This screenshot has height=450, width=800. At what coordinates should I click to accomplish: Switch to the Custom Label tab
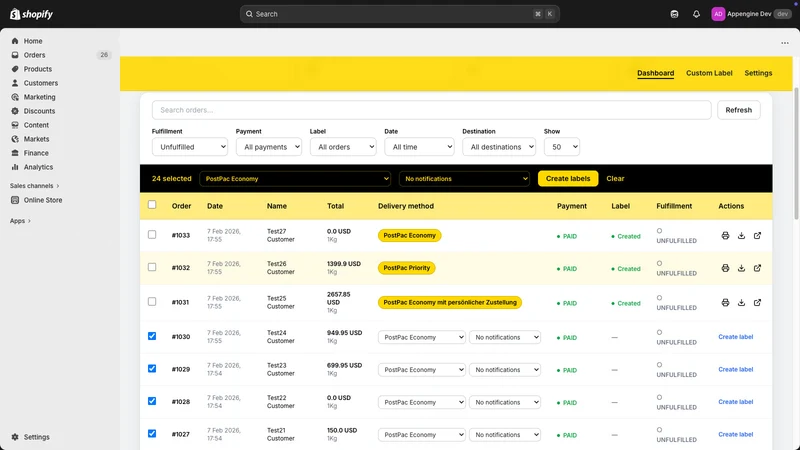tap(709, 73)
